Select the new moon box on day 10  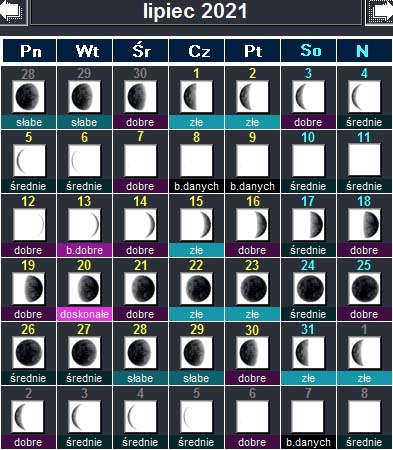308,161
